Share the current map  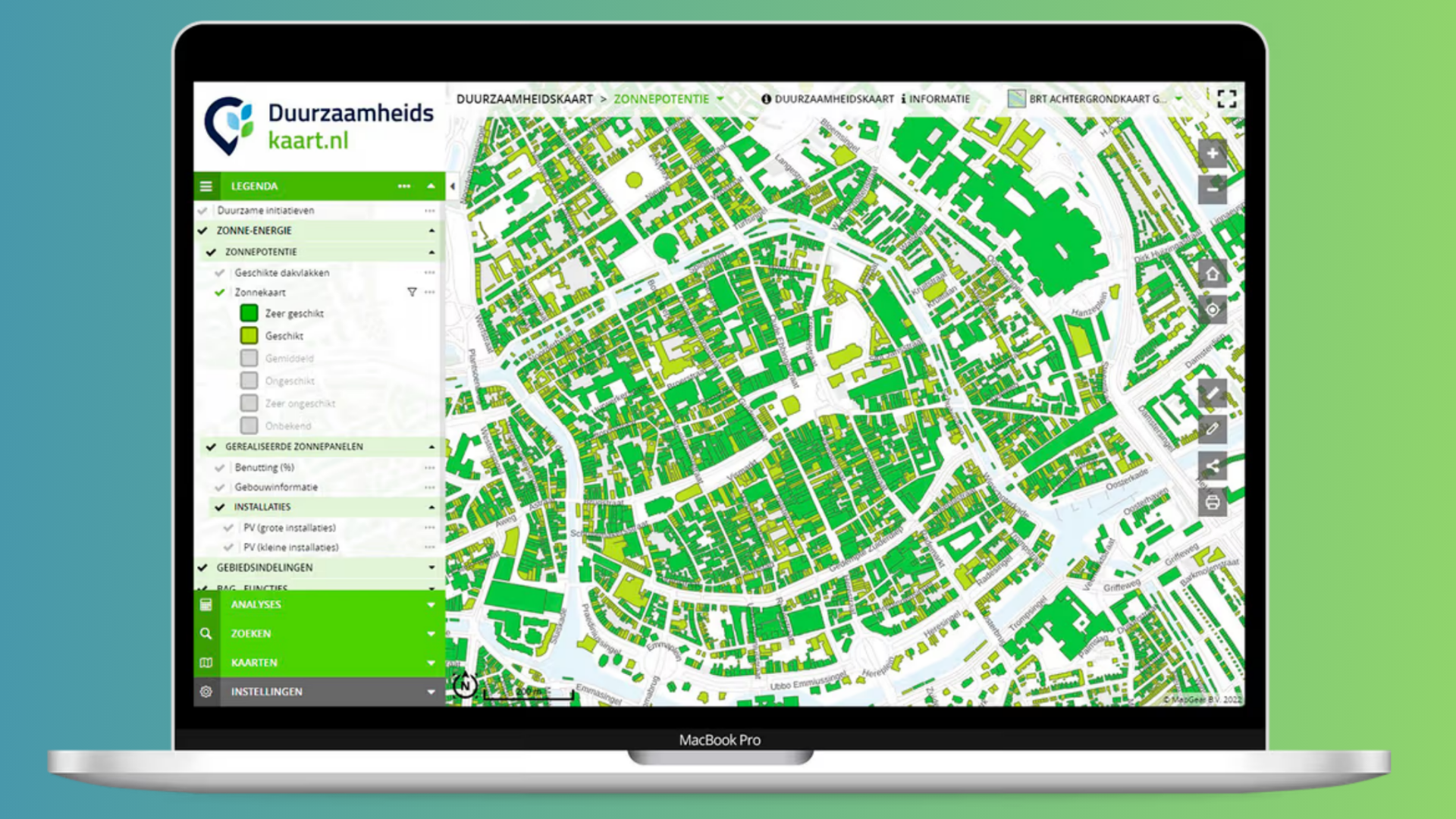(1212, 466)
